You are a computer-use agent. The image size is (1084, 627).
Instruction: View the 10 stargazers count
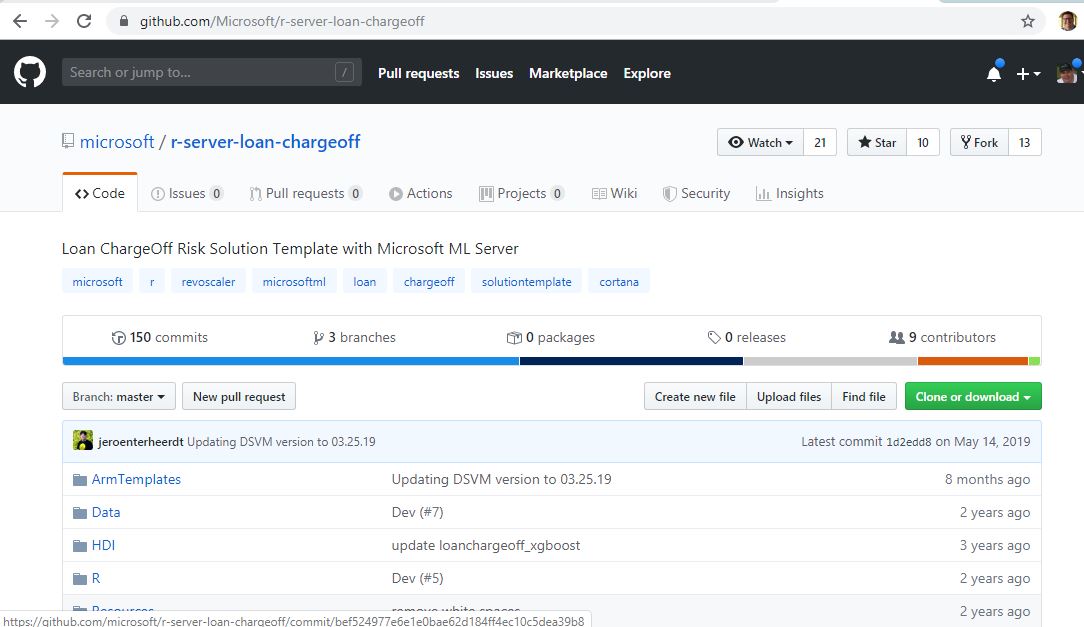tap(923, 142)
